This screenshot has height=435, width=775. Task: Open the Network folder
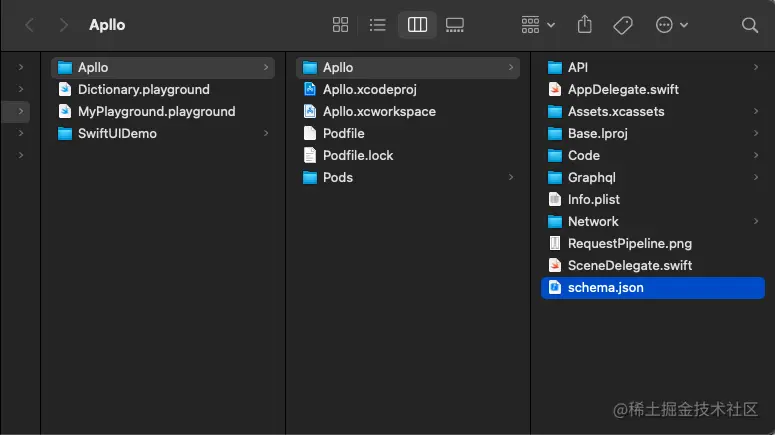point(593,221)
